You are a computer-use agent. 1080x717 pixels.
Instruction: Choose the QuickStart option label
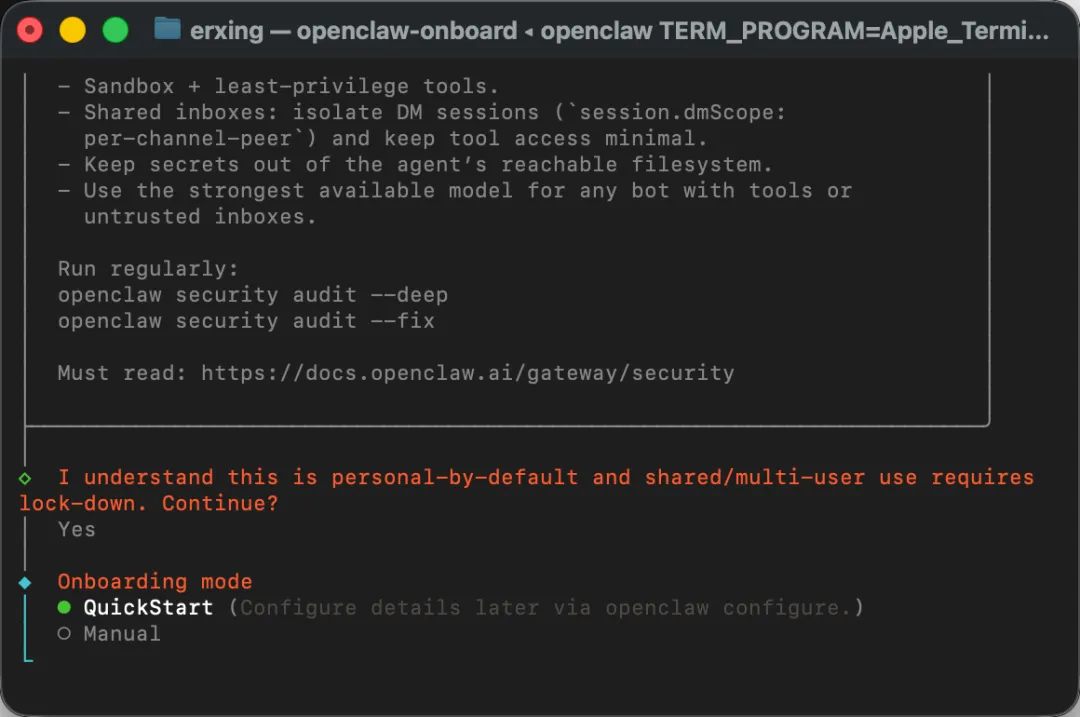click(x=148, y=608)
